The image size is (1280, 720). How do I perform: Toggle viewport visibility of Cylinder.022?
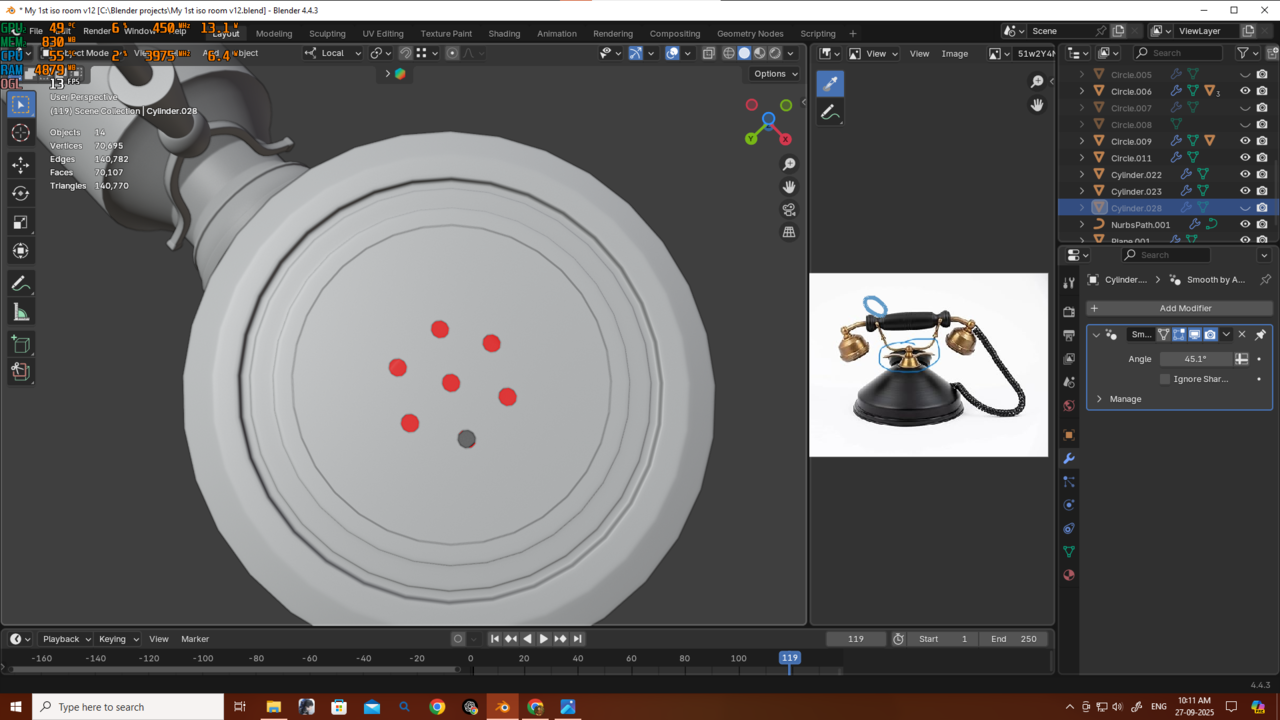pos(1245,175)
